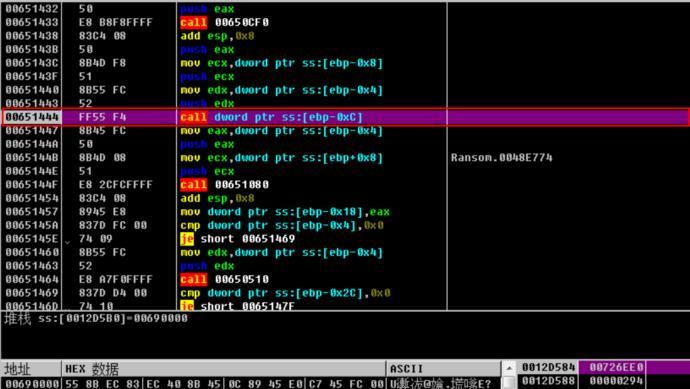Click hex bytes E8 A7F0FFFF

pos(115,279)
